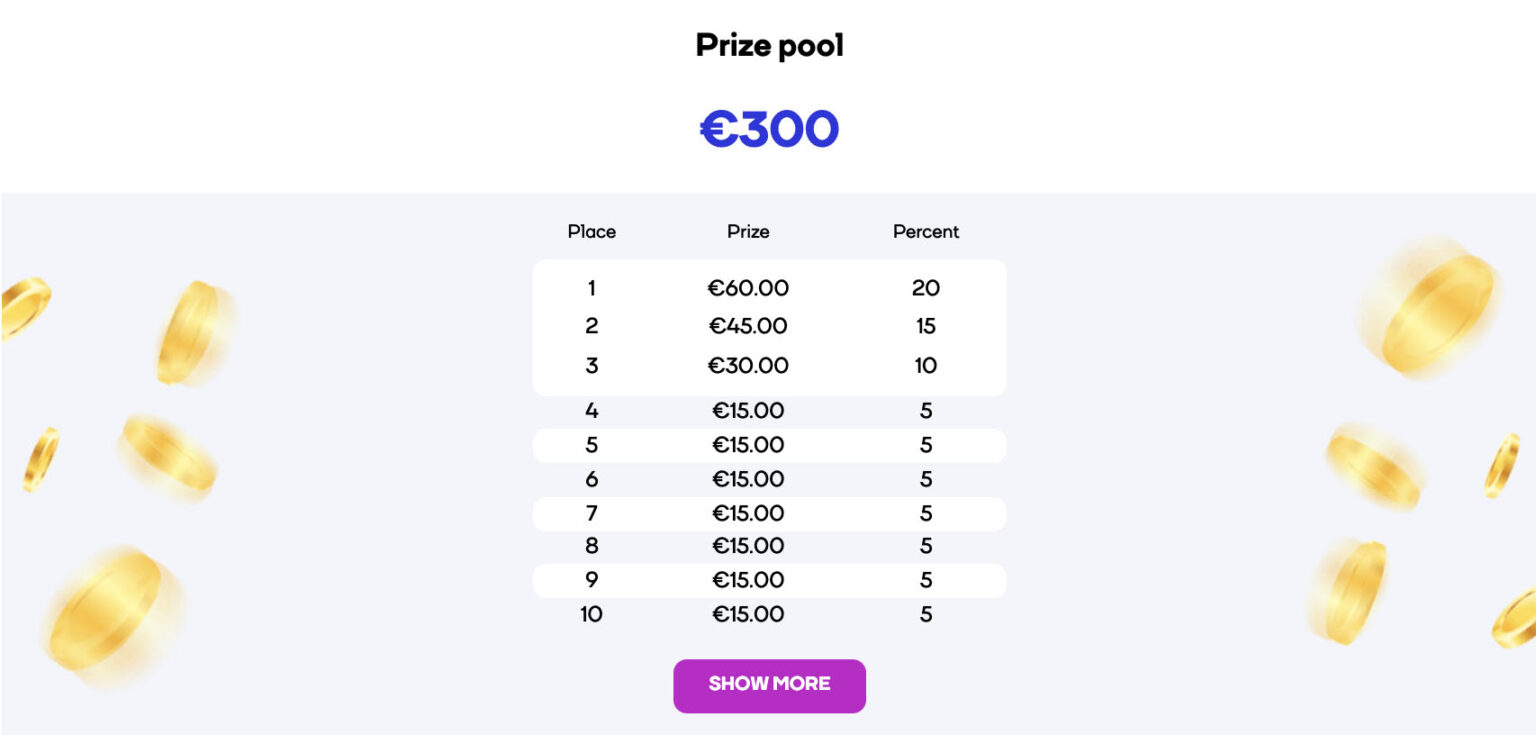The image size is (1536, 735).
Task: Click the €60.00 prize for place 1
Action: [x=748, y=288]
